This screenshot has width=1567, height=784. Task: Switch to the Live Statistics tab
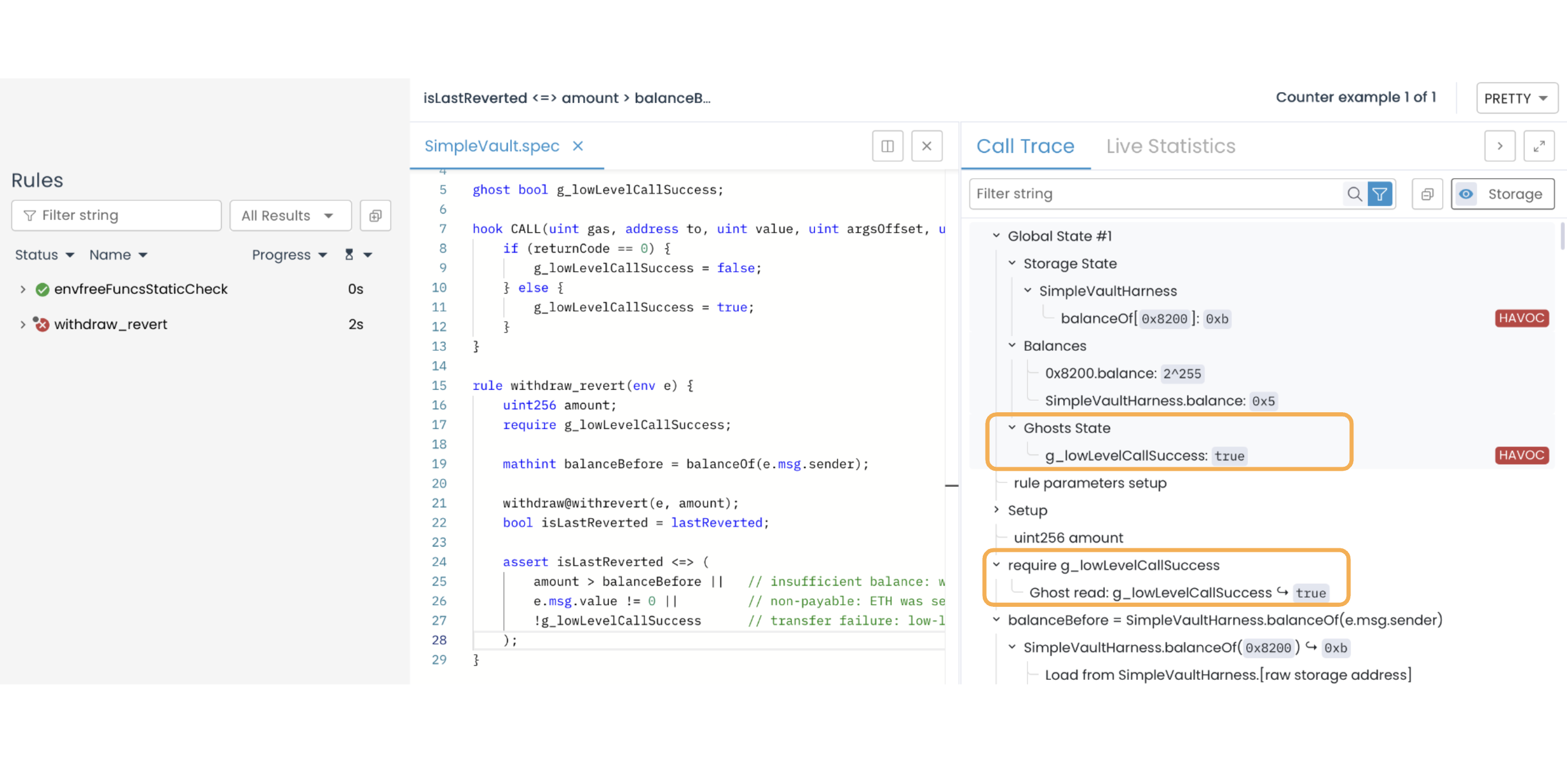pyautogui.click(x=1170, y=146)
